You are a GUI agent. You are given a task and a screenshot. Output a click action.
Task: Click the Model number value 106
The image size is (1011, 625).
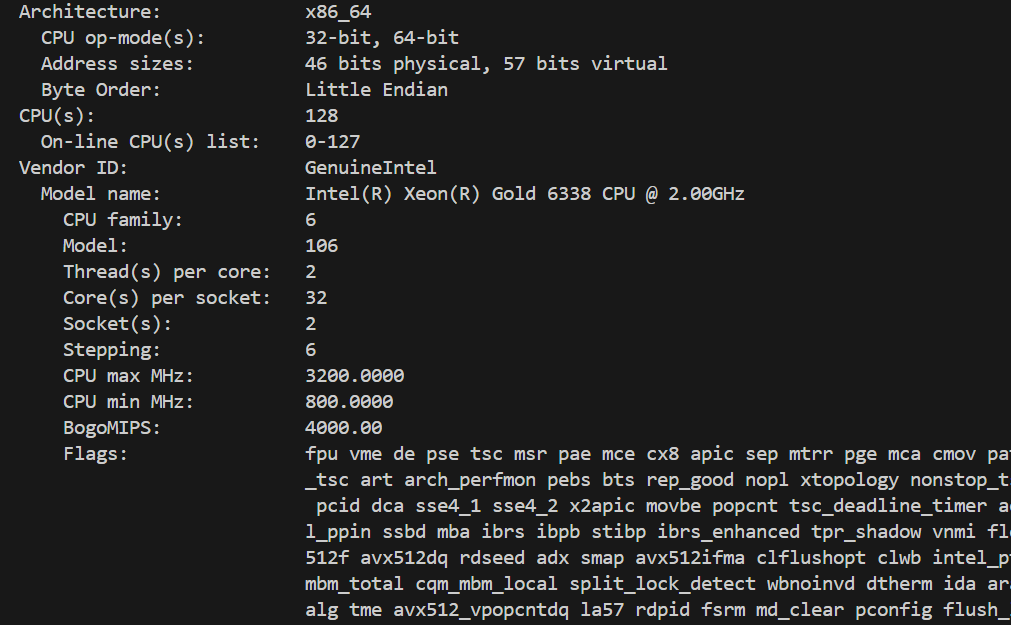pyautogui.click(x=322, y=246)
